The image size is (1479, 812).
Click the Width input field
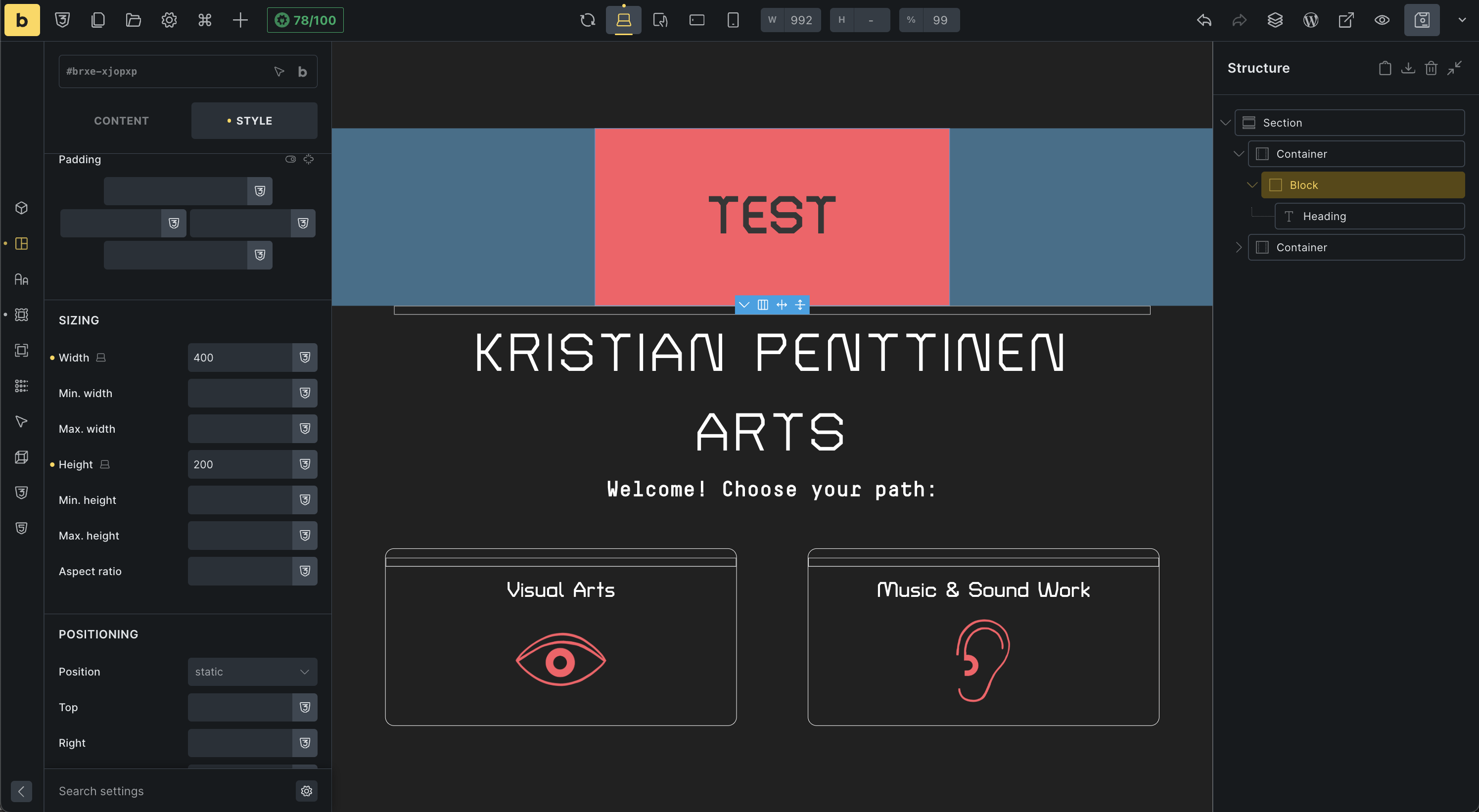pos(239,358)
